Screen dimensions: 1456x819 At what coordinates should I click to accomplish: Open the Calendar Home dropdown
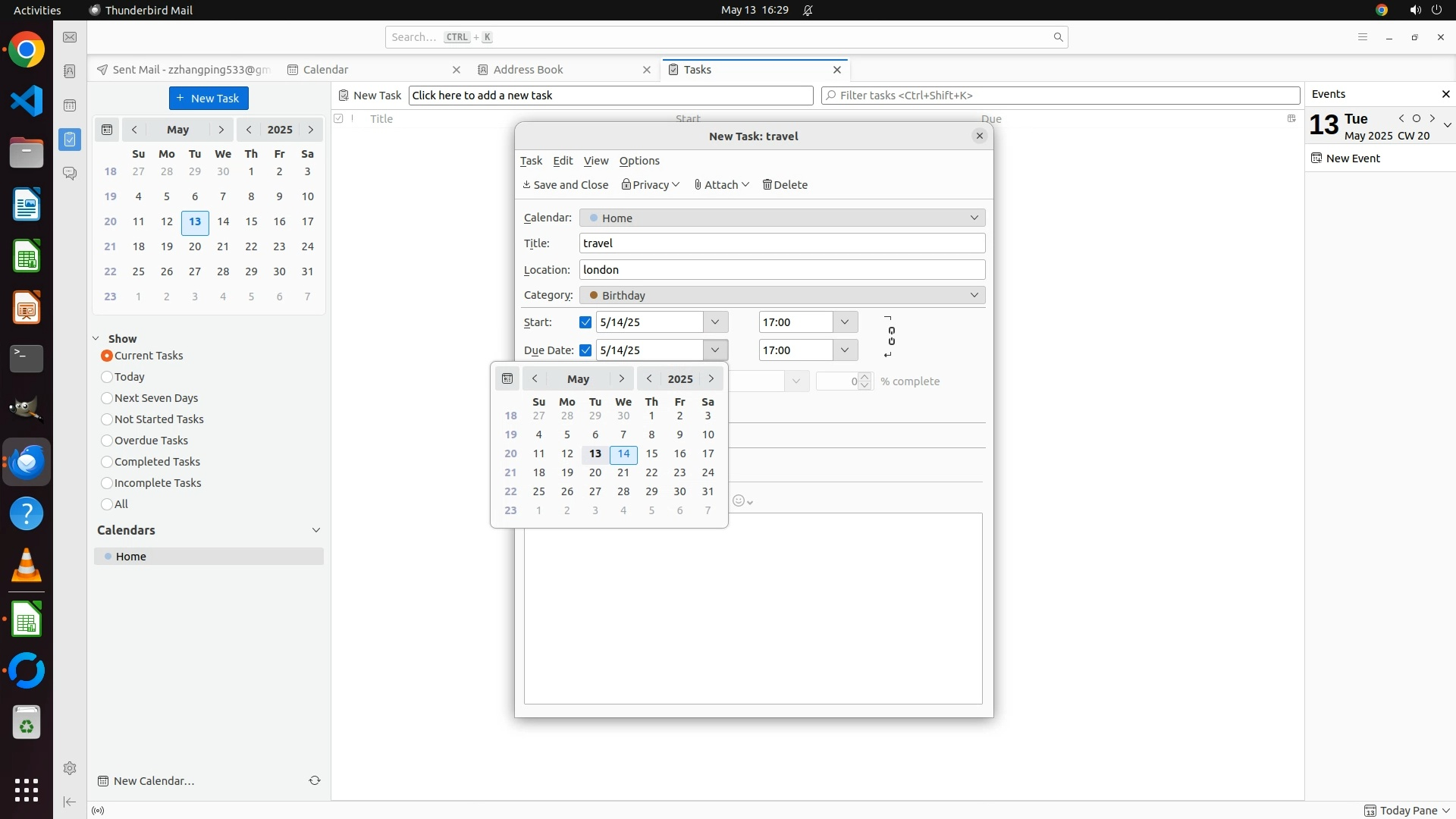(x=782, y=218)
